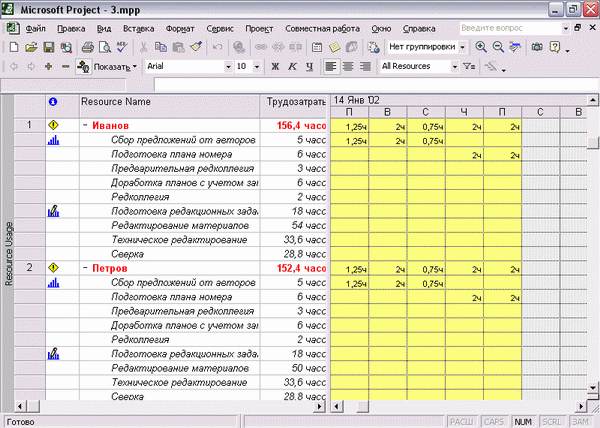Open the Сервис menu

click(220, 29)
